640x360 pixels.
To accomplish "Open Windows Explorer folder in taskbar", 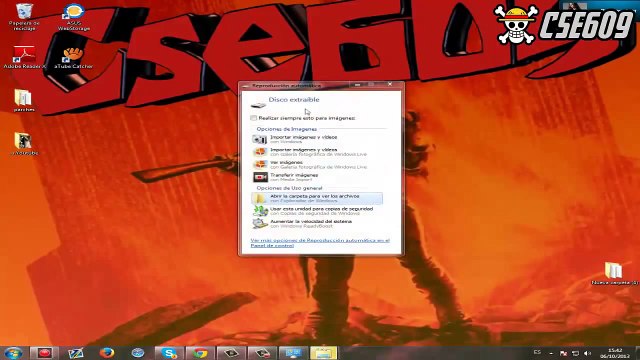I will (x=324, y=353).
